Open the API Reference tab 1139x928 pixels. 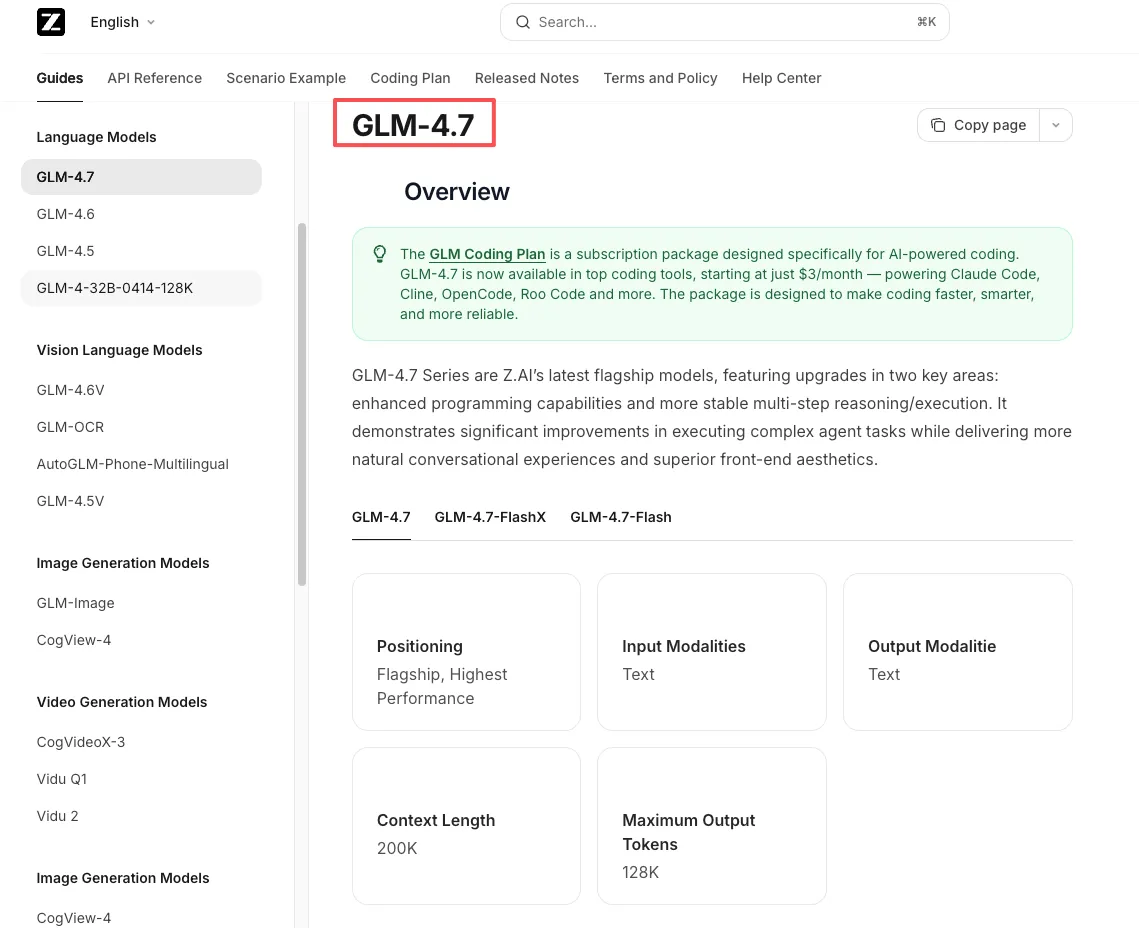[154, 78]
